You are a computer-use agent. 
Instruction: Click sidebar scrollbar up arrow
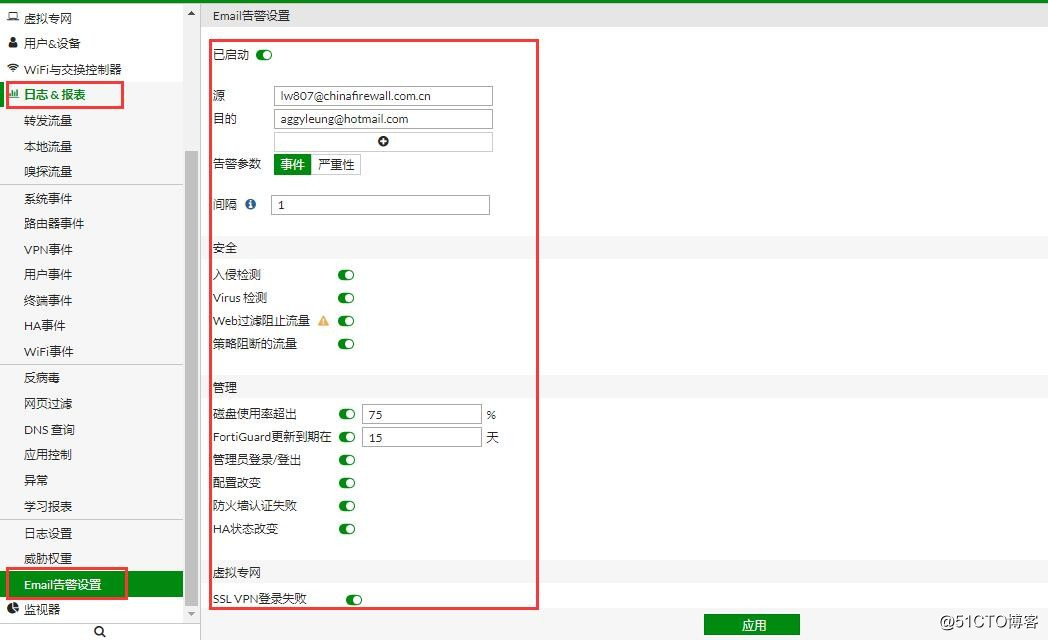click(x=191, y=13)
